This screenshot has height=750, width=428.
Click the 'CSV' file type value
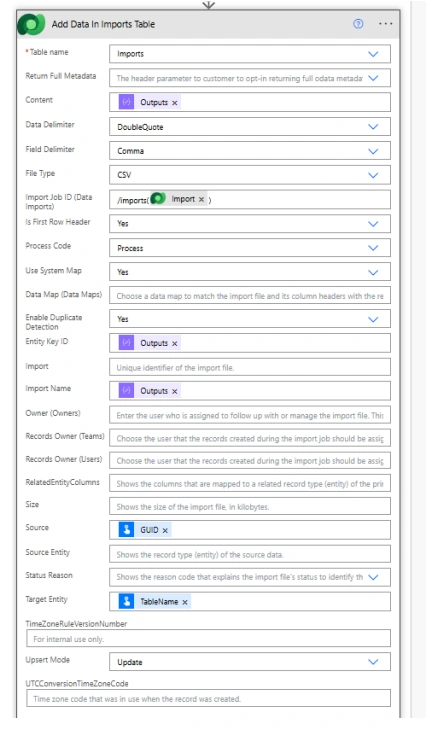(124, 175)
